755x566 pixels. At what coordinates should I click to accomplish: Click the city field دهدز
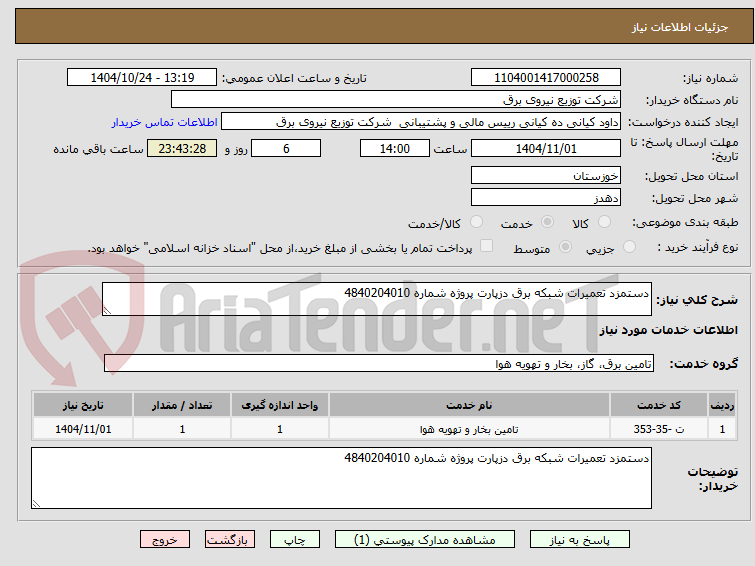coord(546,197)
